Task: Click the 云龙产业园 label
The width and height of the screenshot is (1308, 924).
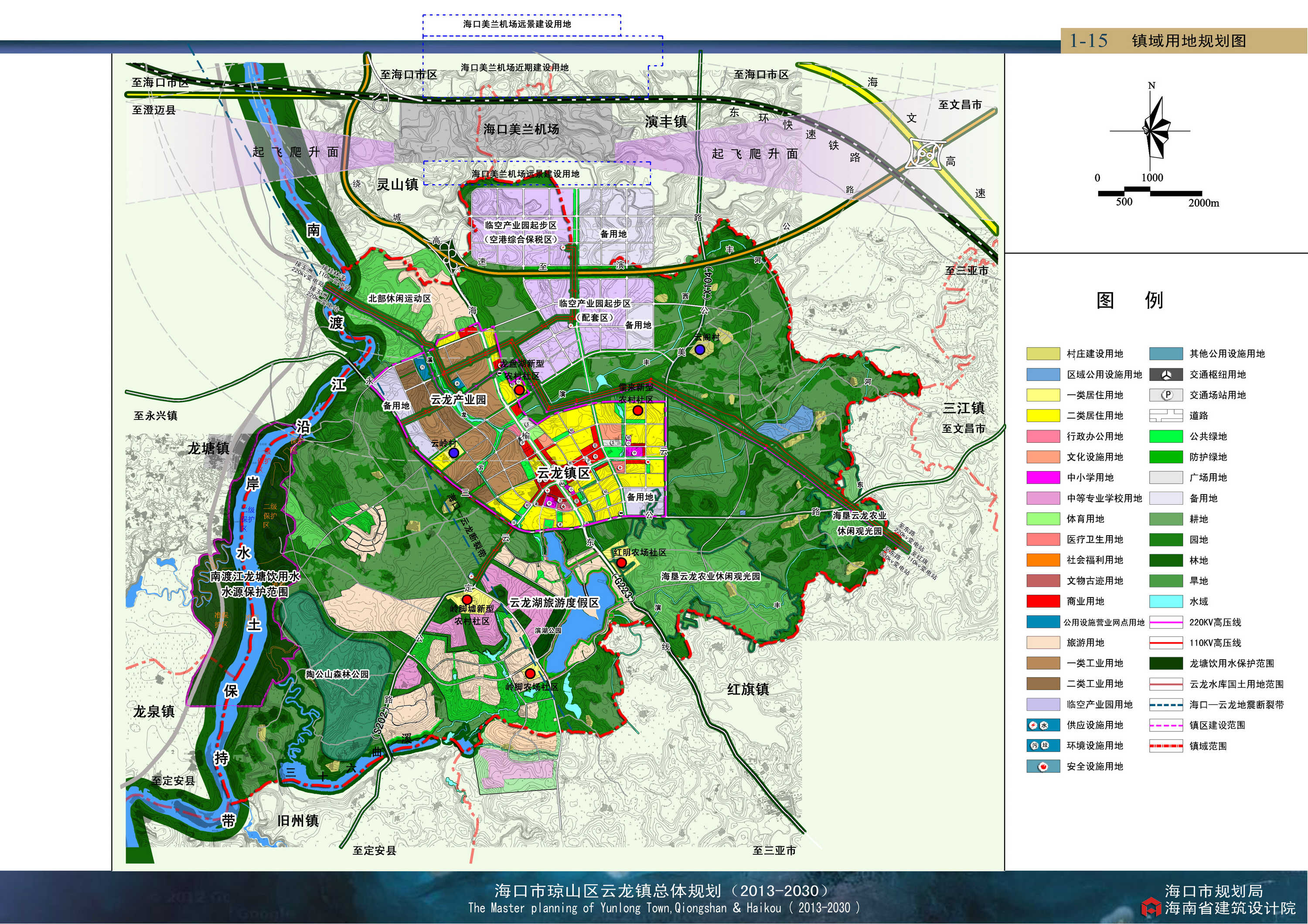Action: click(458, 399)
